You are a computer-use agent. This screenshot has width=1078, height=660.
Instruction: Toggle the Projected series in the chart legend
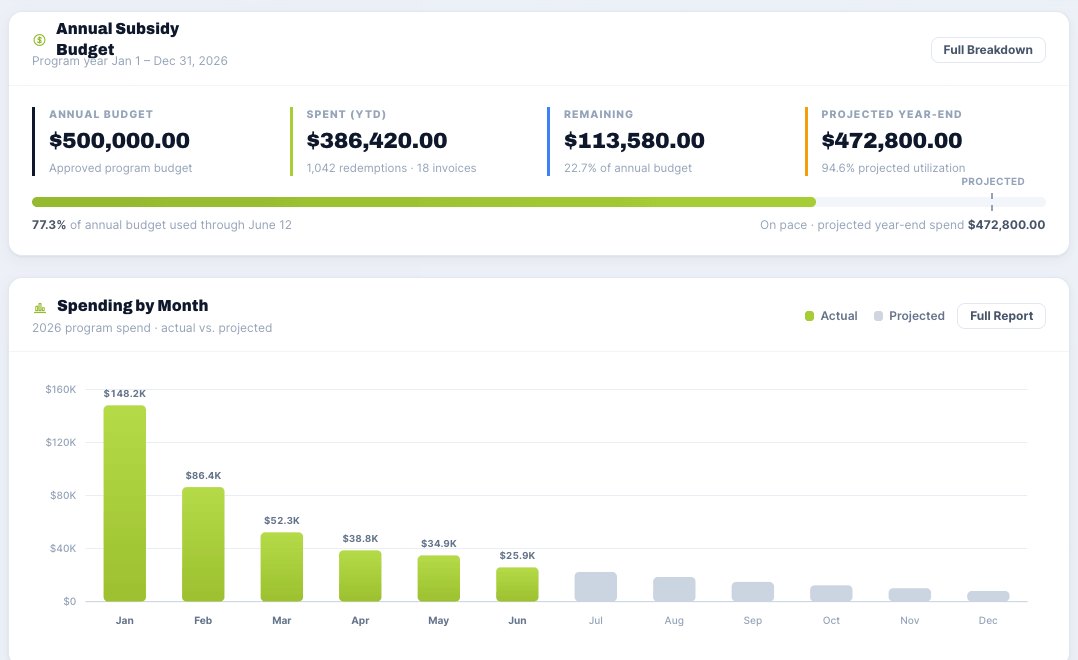pyautogui.click(x=909, y=316)
